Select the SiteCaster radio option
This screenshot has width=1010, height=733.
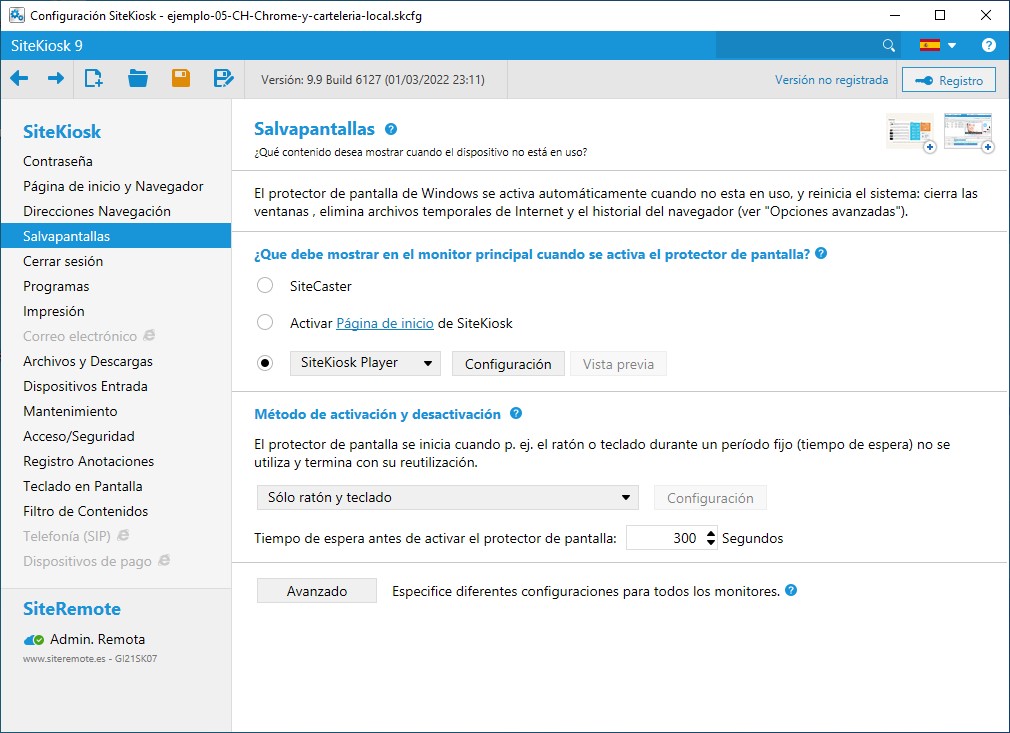click(x=265, y=286)
